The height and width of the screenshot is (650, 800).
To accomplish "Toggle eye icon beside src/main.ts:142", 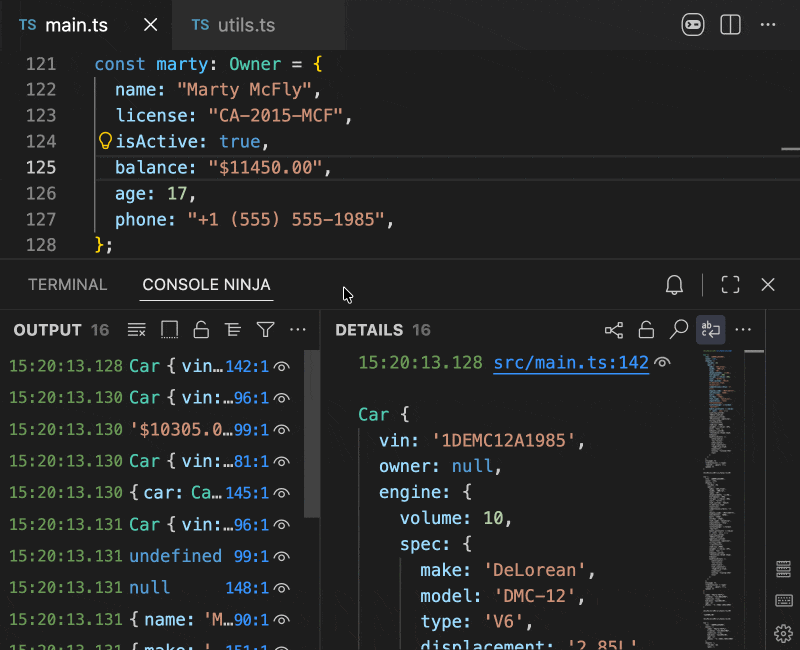I will point(662,364).
